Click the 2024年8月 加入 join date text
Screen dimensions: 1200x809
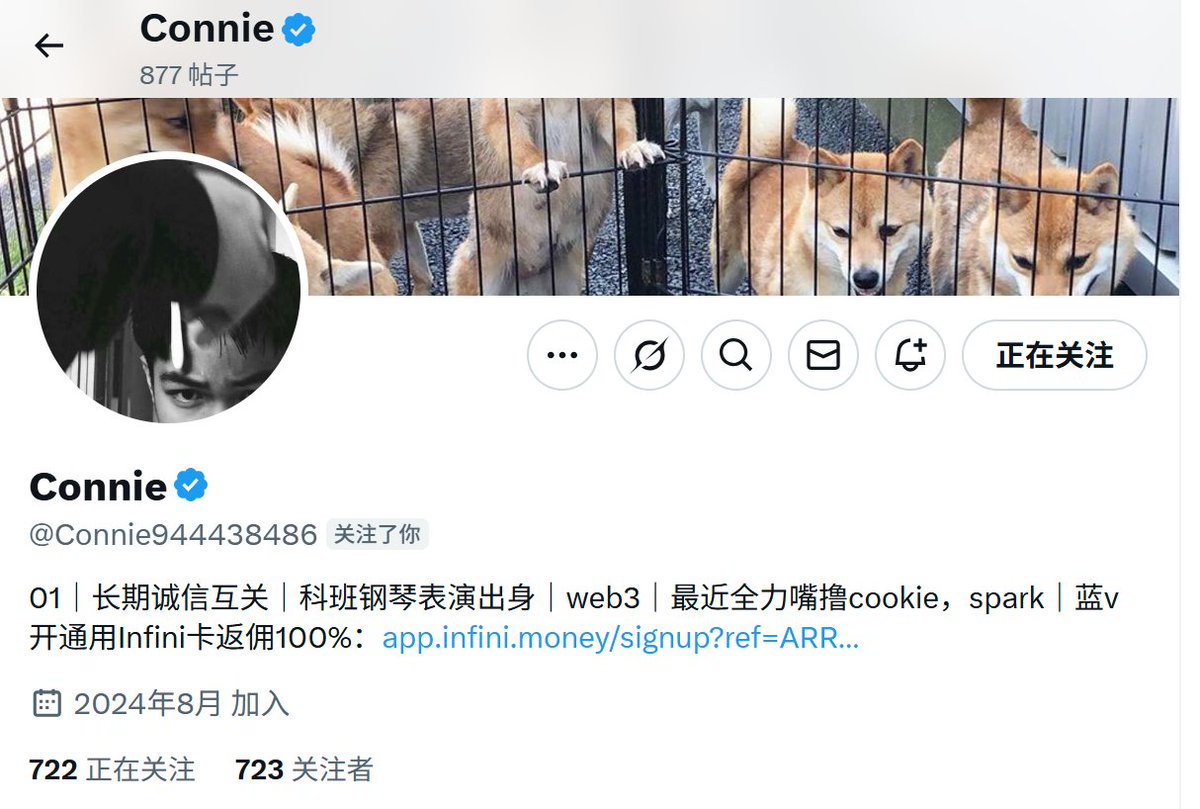[181, 704]
